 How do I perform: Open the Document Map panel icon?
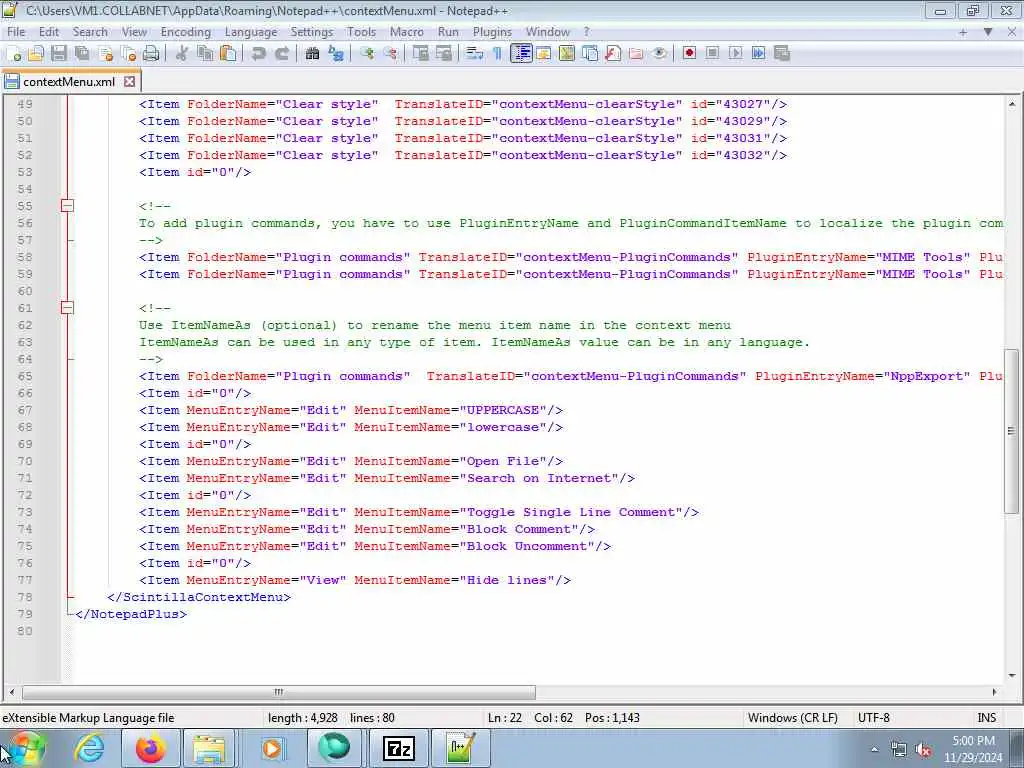tap(567, 54)
